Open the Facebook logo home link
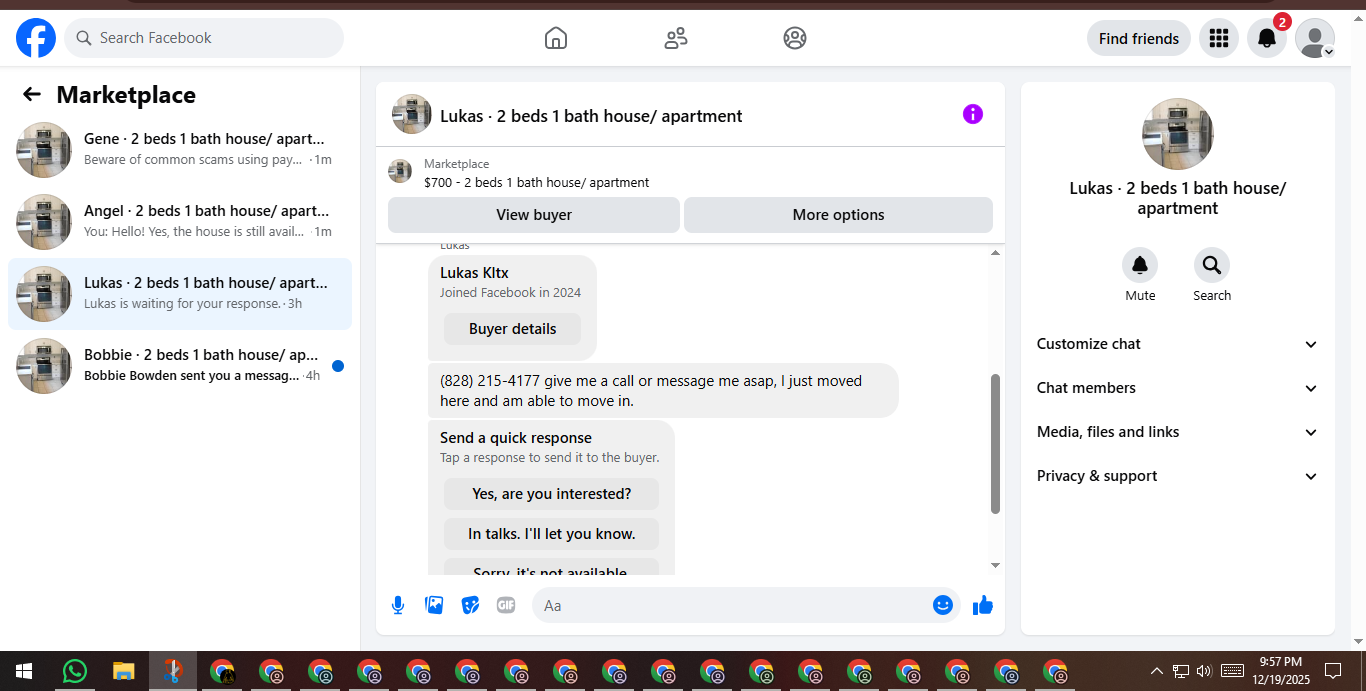The width and height of the screenshot is (1366, 691). coord(36,38)
